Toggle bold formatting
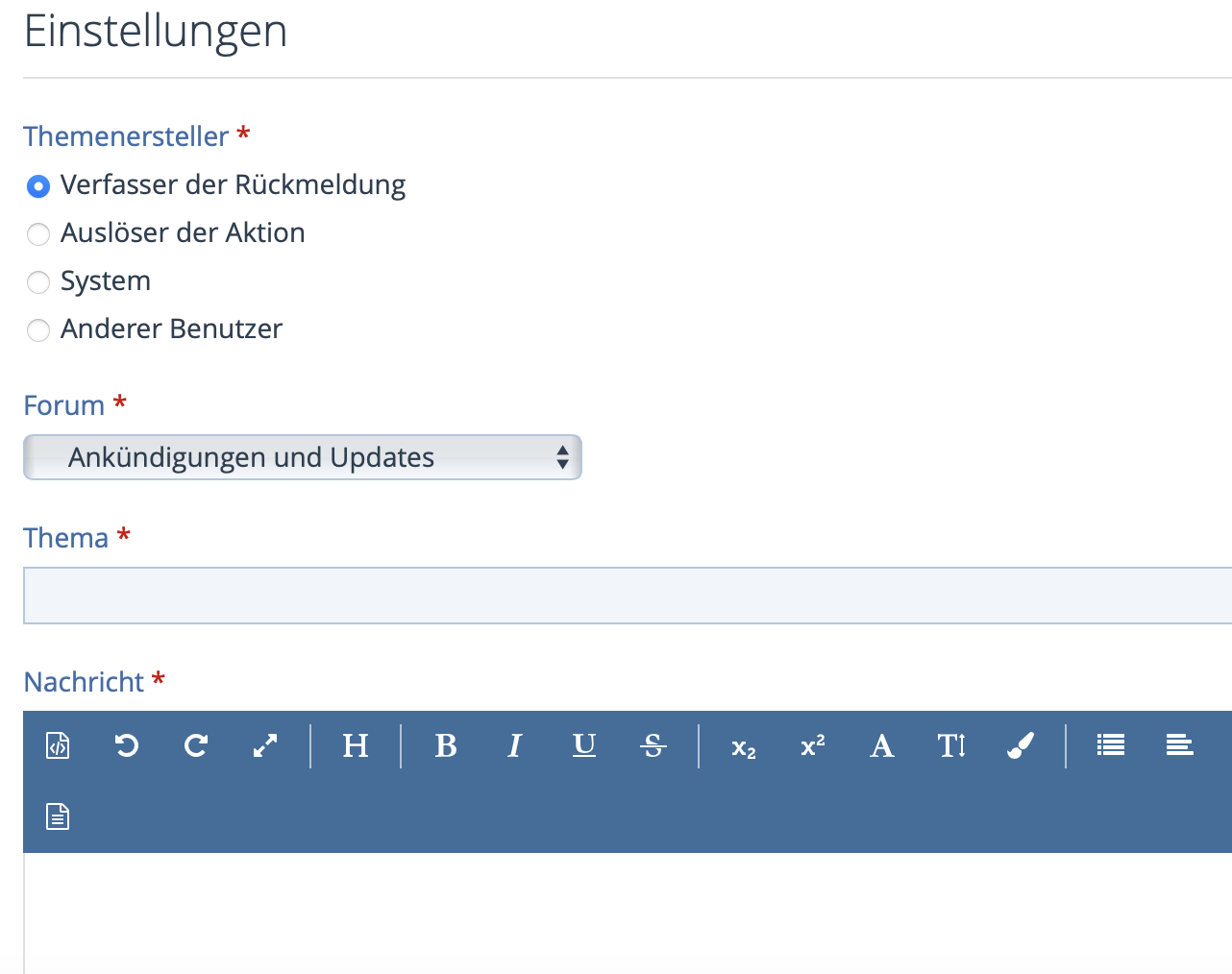The height and width of the screenshot is (974, 1232). point(446,745)
